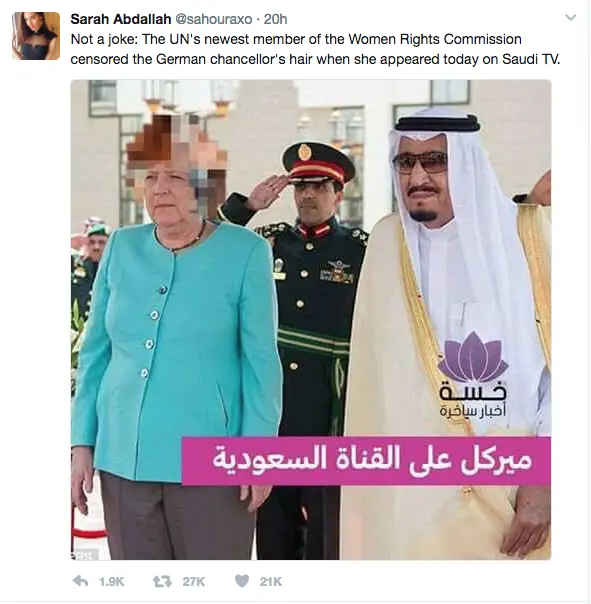Select the tweet text beginning 'Not a joke'
Viewport: 591px width, 604px height.
pos(315,49)
